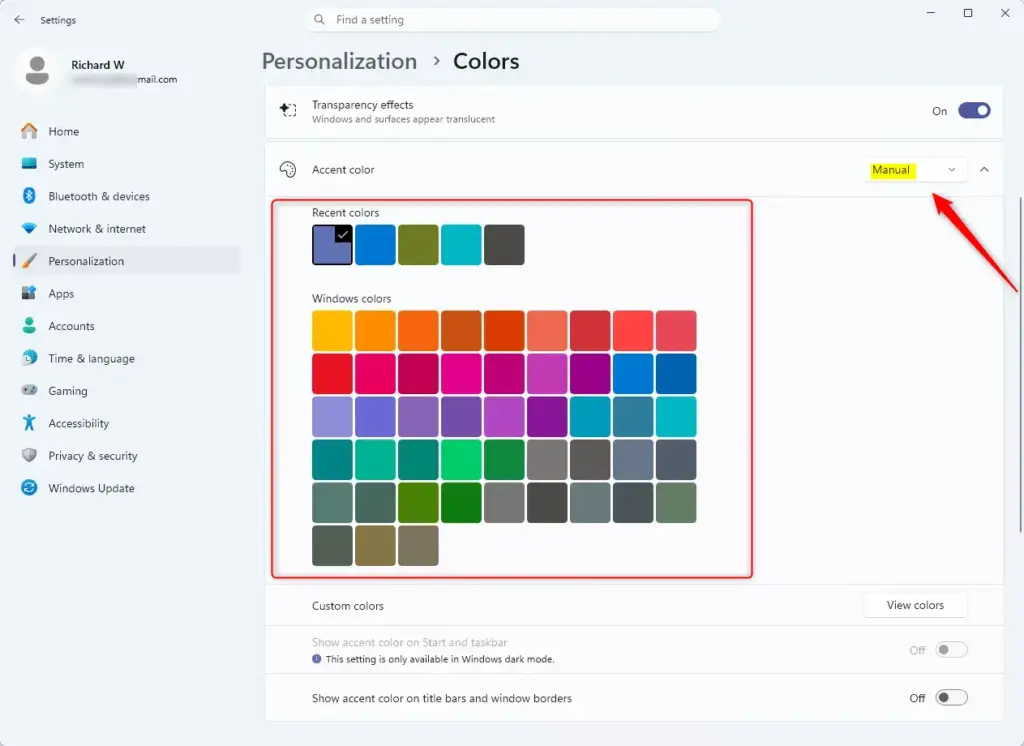Click the Windows Update refresh icon
This screenshot has height=746, width=1024.
click(x=29, y=487)
